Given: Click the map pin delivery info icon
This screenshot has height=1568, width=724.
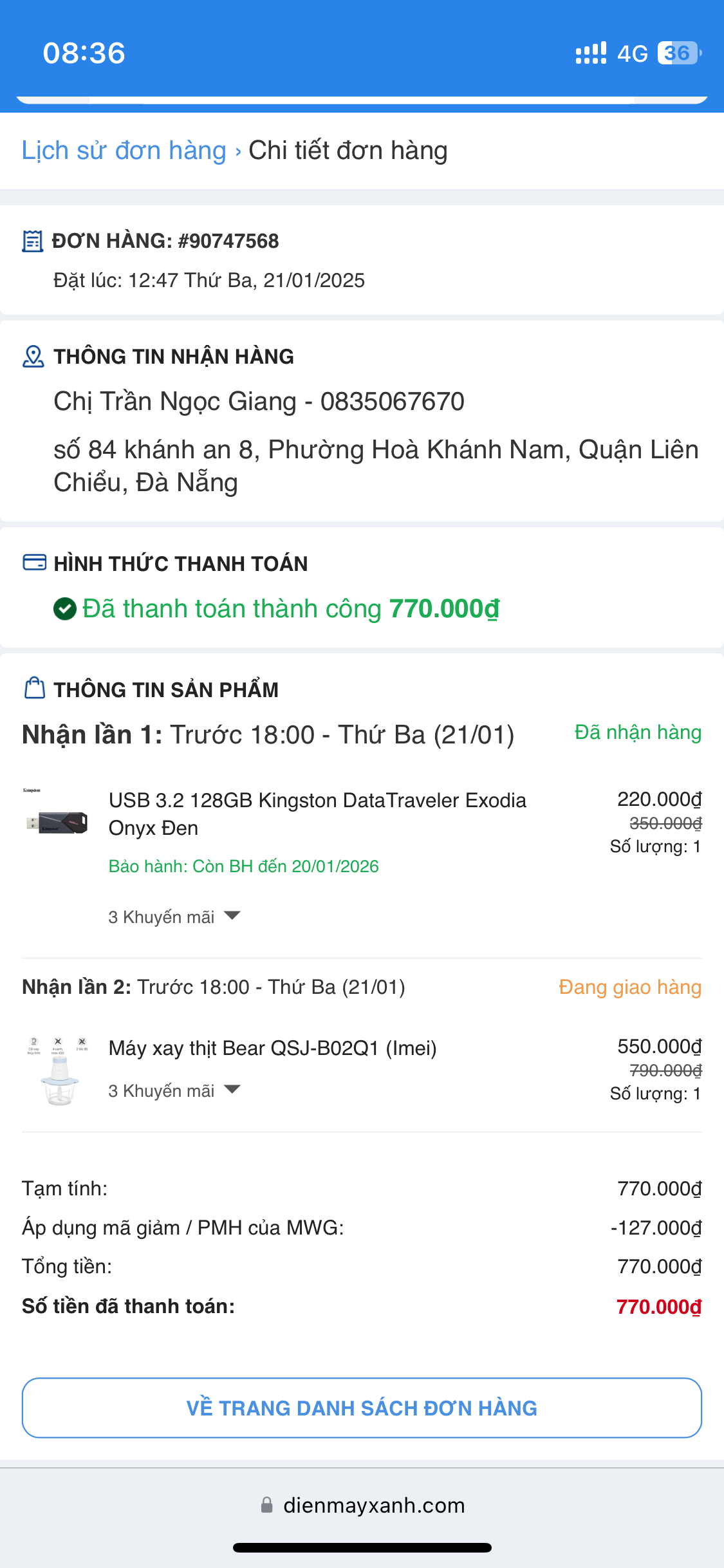Looking at the screenshot, I should 33,356.
